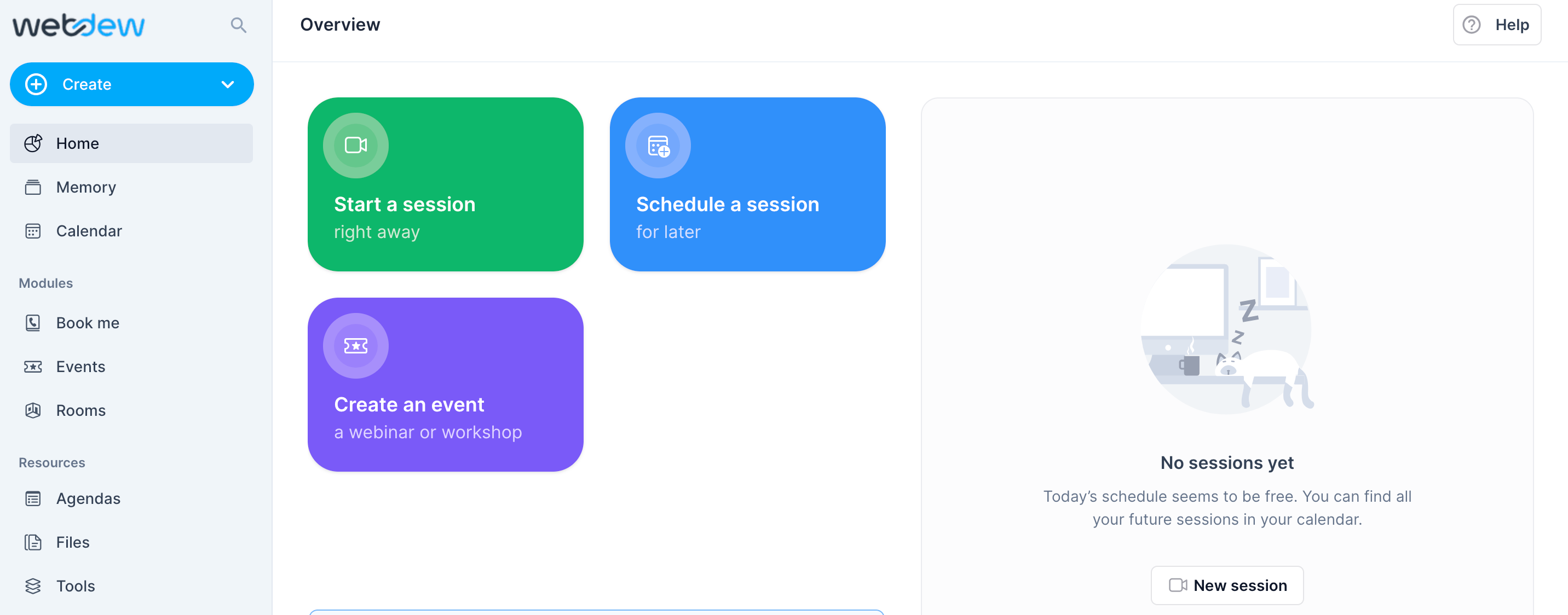1568x615 pixels.
Task: Click the Events ticket icon
Action: point(33,367)
